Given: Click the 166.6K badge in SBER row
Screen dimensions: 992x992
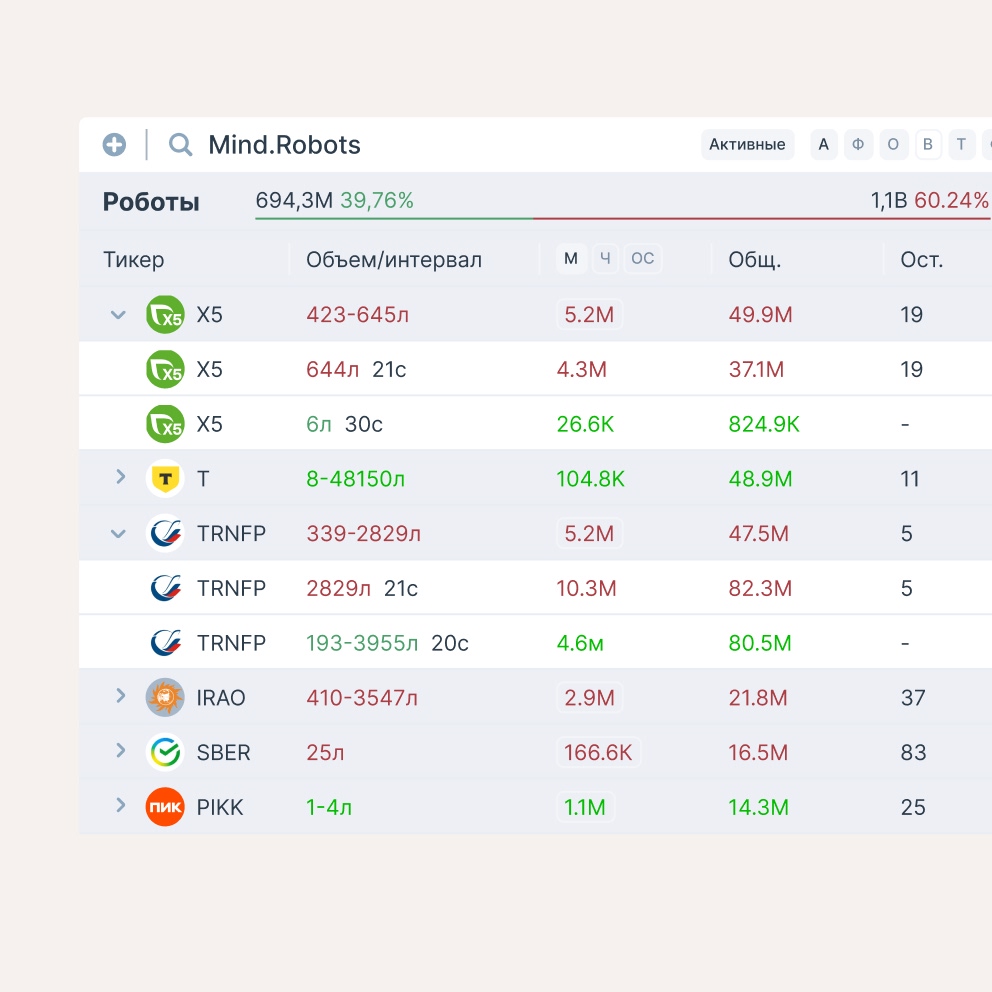Looking at the screenshot, I should 598,752.
